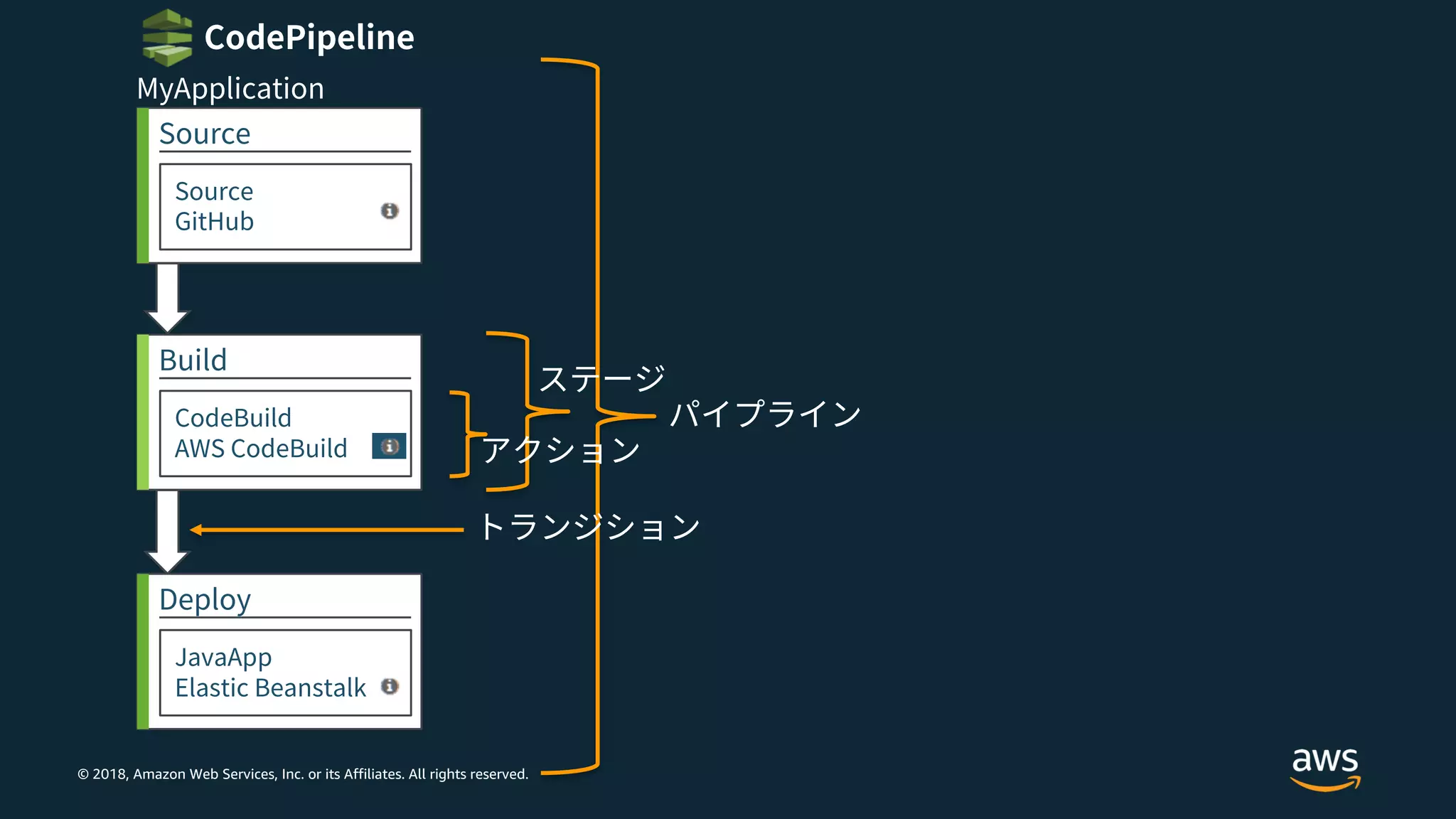This screenshot has height=819, width=1456.
Task: Click info icon in Source GitHub action
Action: coord(390,210)
